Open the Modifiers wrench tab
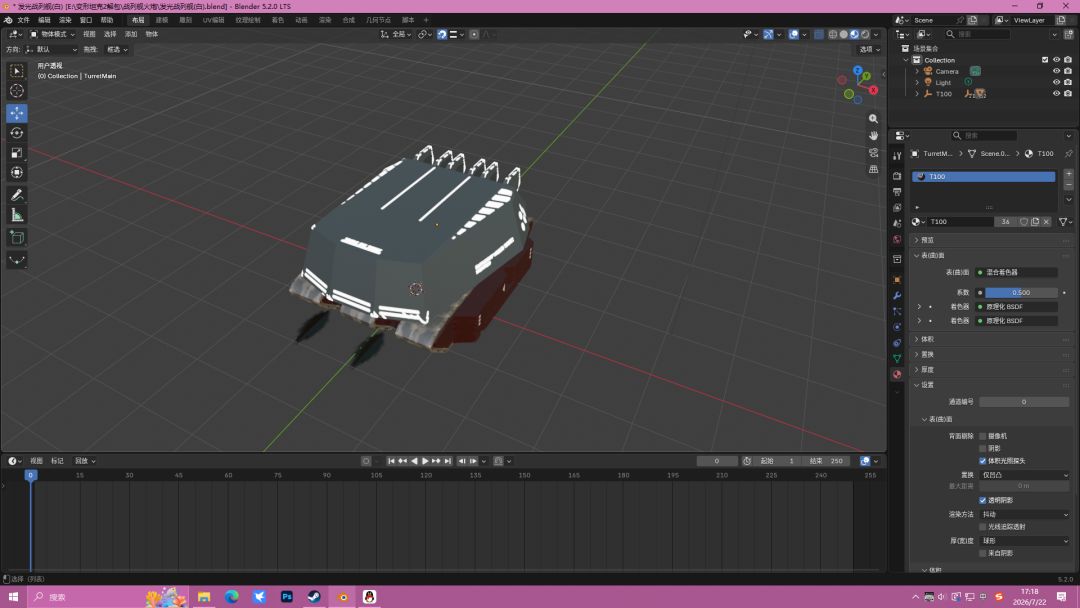 [x=897, y=295]
